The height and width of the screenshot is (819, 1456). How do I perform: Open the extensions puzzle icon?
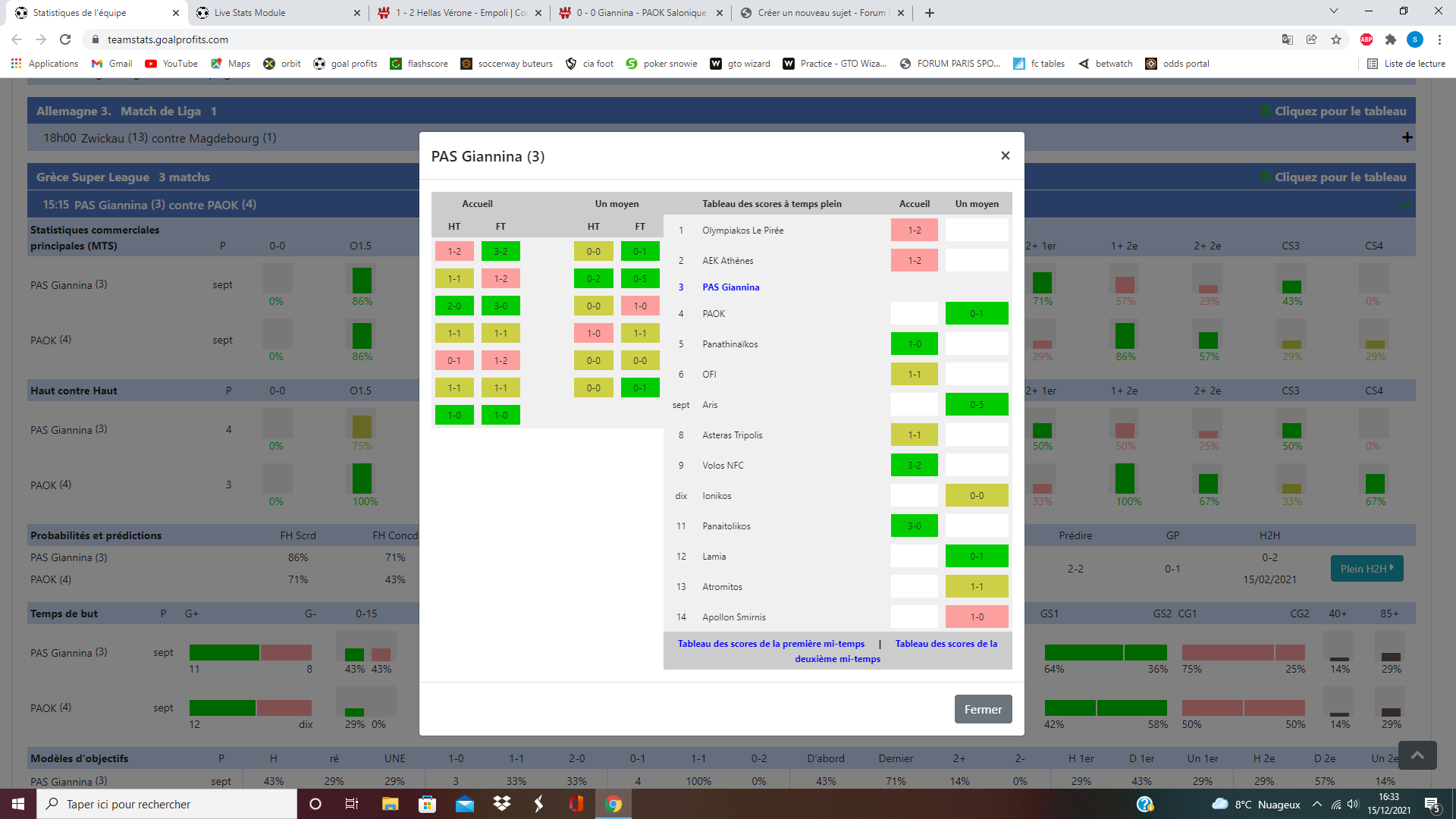tap(1390, 39)
